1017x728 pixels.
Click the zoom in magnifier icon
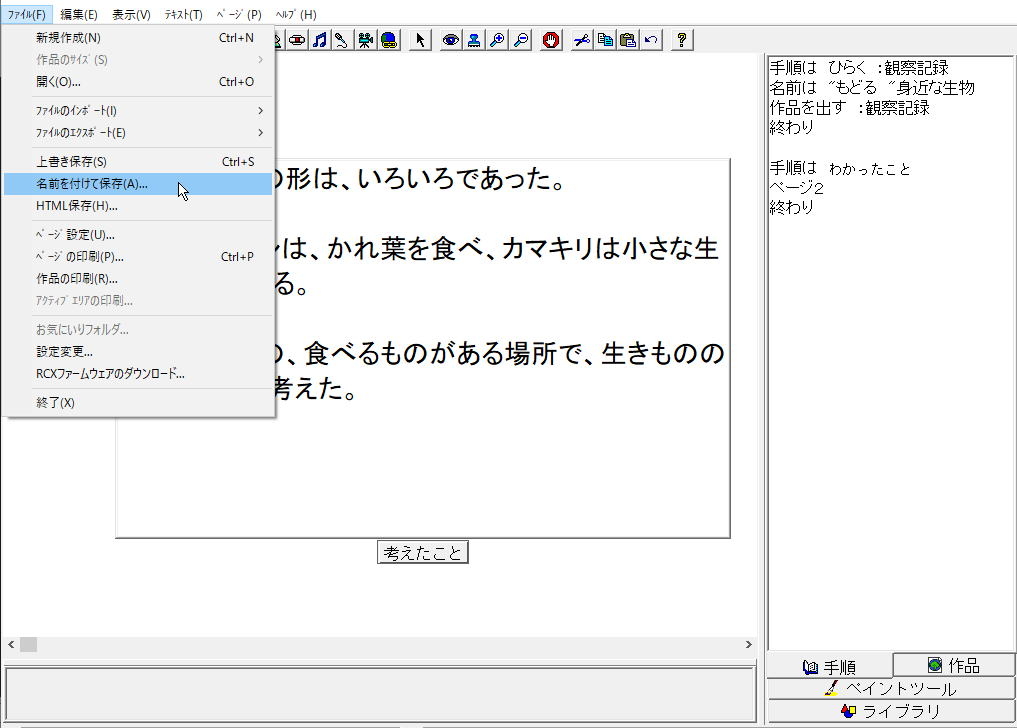tap(497, 40)
